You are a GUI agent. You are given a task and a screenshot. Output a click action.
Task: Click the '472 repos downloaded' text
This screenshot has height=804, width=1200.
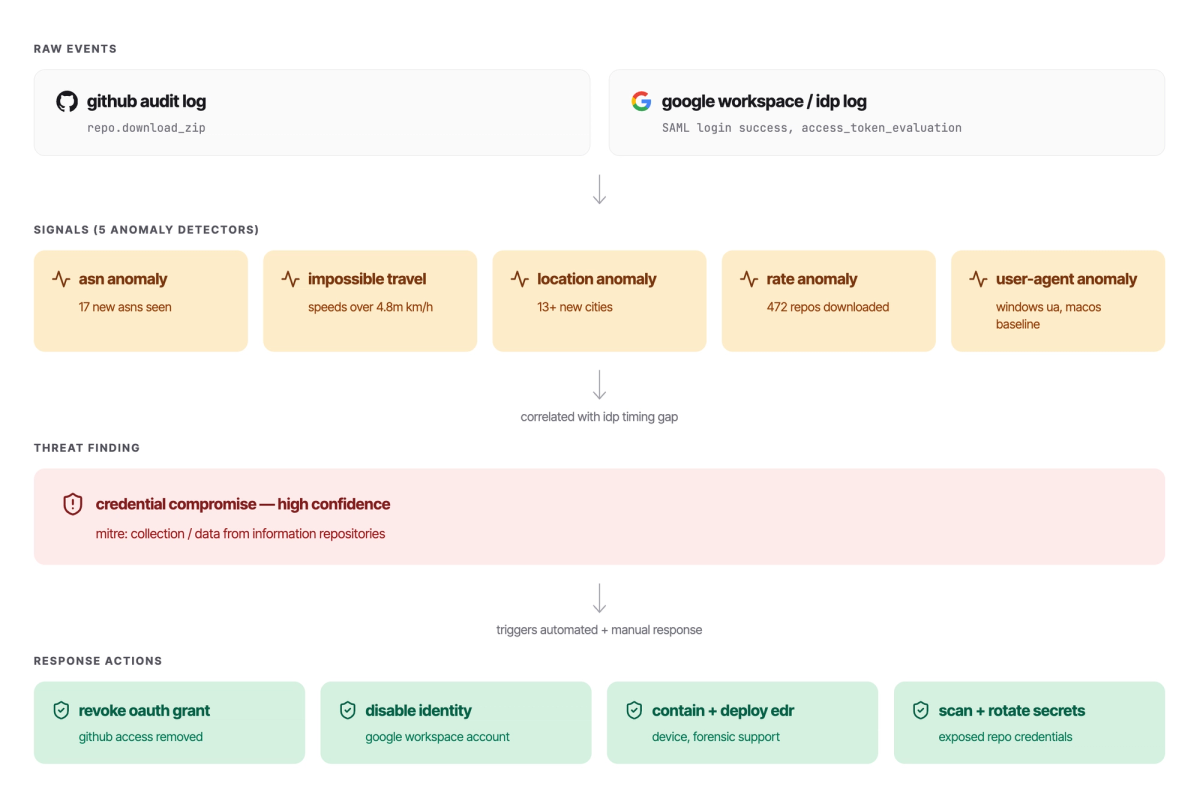point(828,307)
